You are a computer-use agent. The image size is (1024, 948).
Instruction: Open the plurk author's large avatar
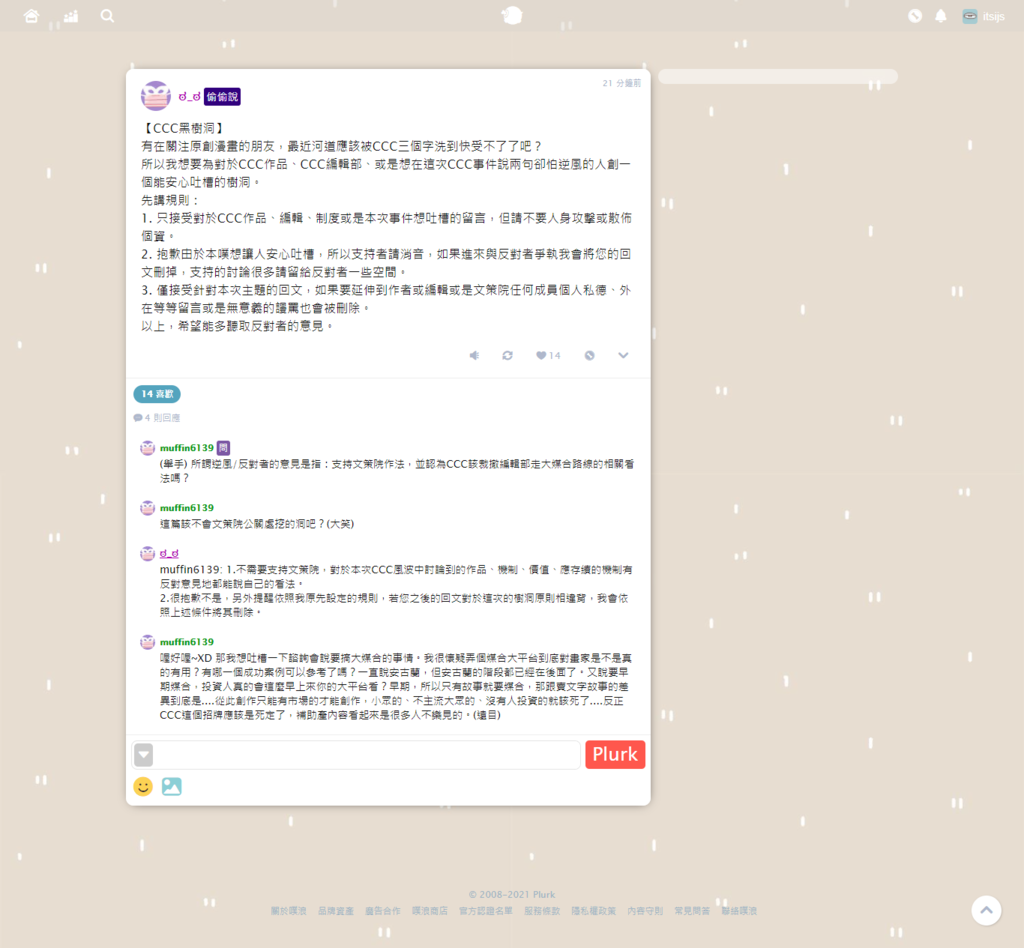click(156, 96)
